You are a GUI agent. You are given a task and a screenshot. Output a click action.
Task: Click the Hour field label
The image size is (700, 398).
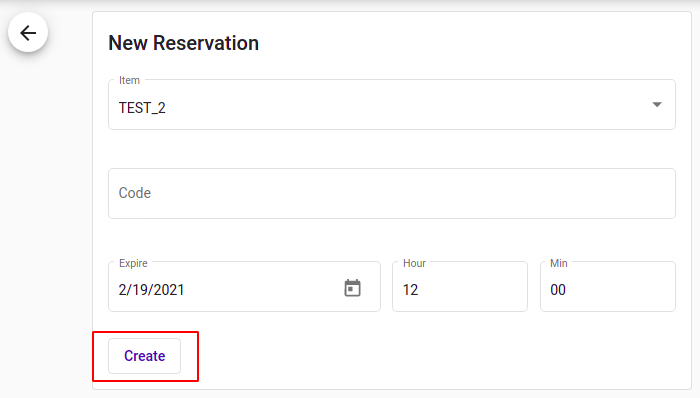pyautogui.click(x=414, y=263)
